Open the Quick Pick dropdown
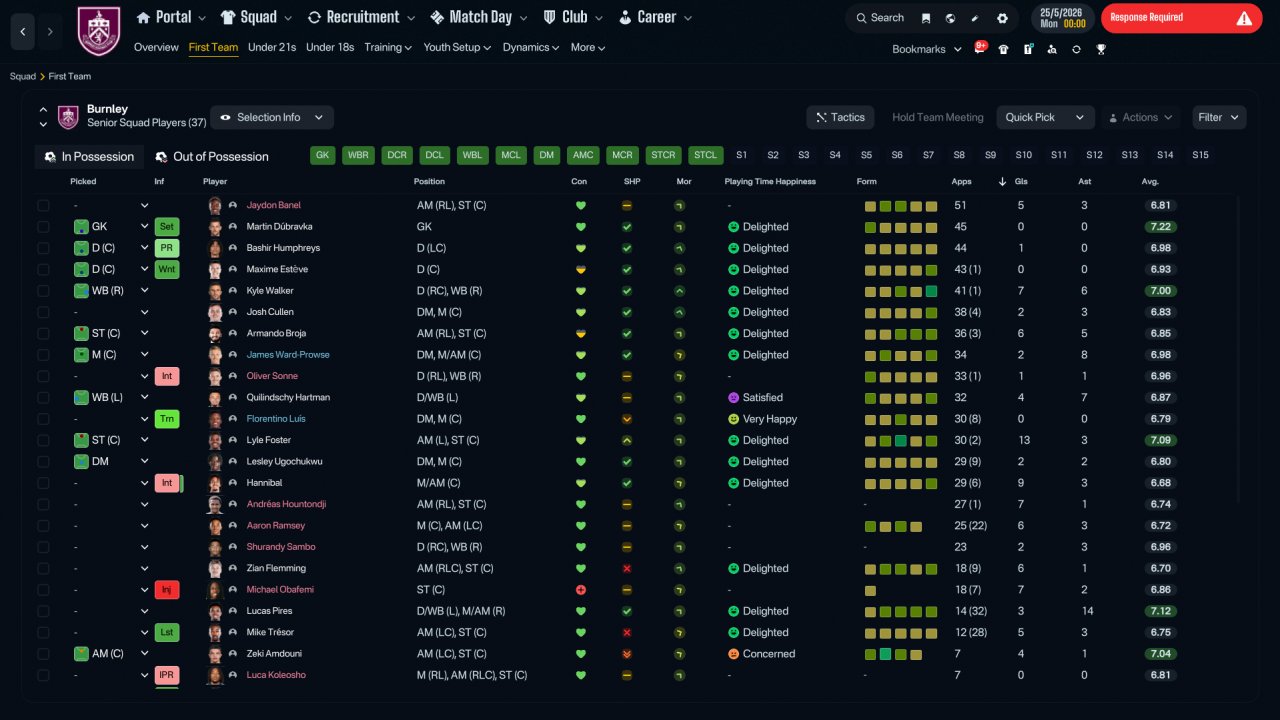 pyautogui.click(x=1045, y=117)
